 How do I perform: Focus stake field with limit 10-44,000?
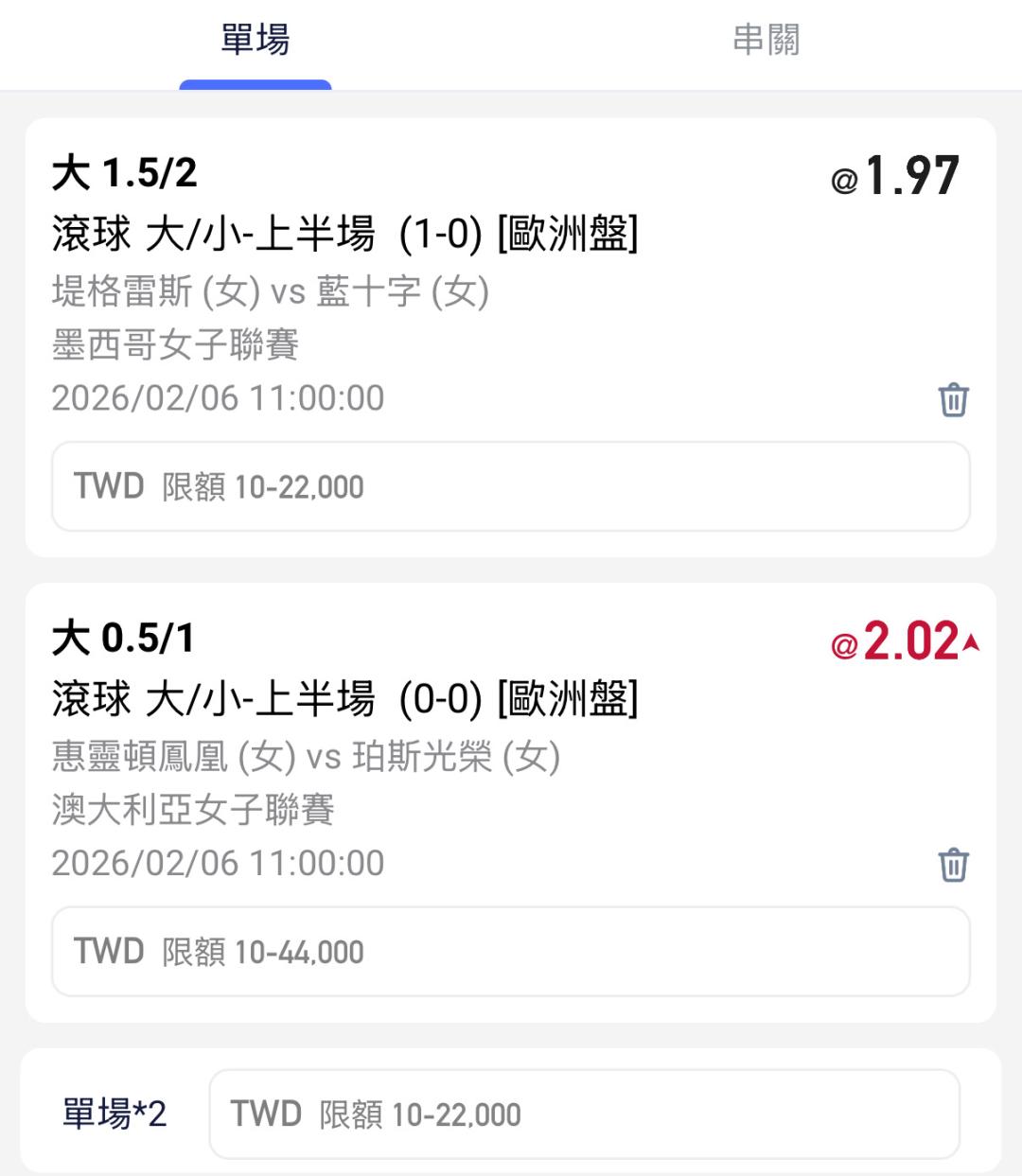pyautogui.click(x=511, y=951)
